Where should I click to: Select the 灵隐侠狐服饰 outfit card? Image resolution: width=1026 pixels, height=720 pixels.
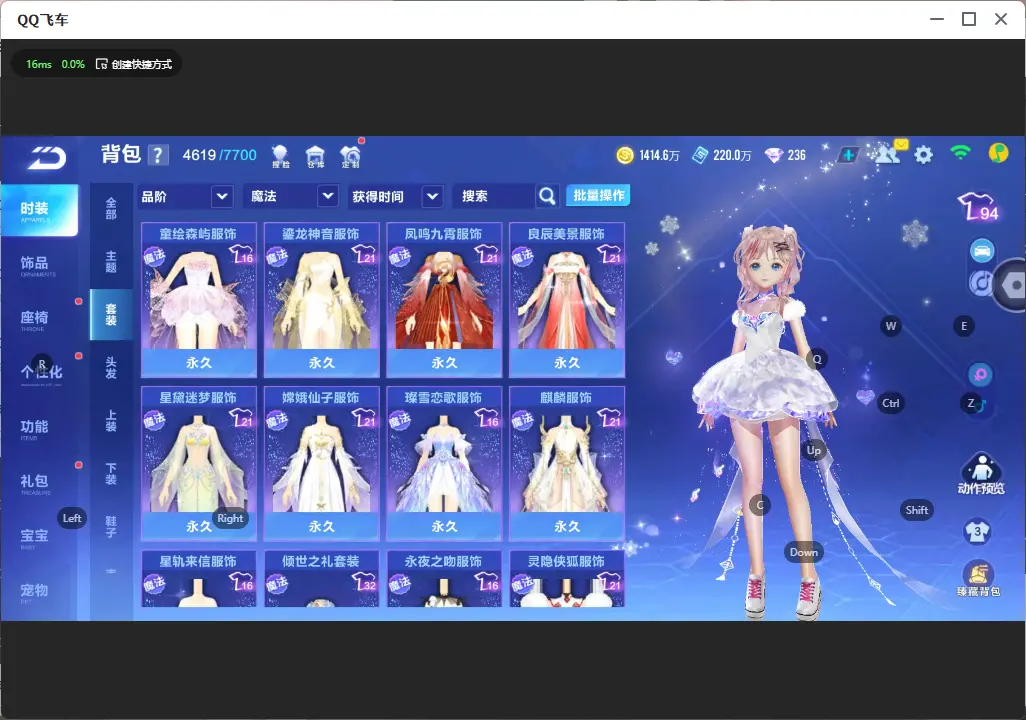567,579
